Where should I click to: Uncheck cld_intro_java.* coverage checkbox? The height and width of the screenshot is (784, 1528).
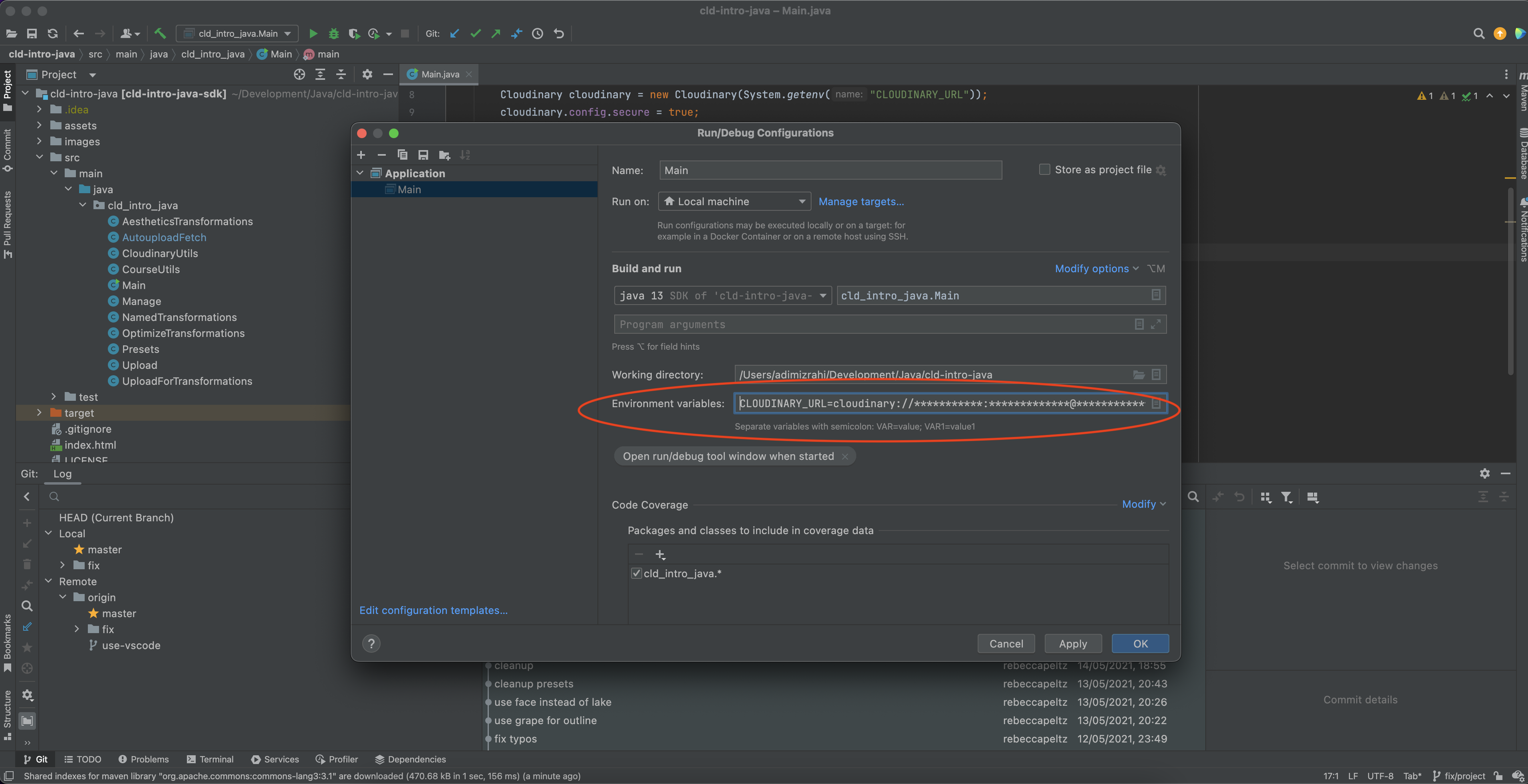coord(636,574)
